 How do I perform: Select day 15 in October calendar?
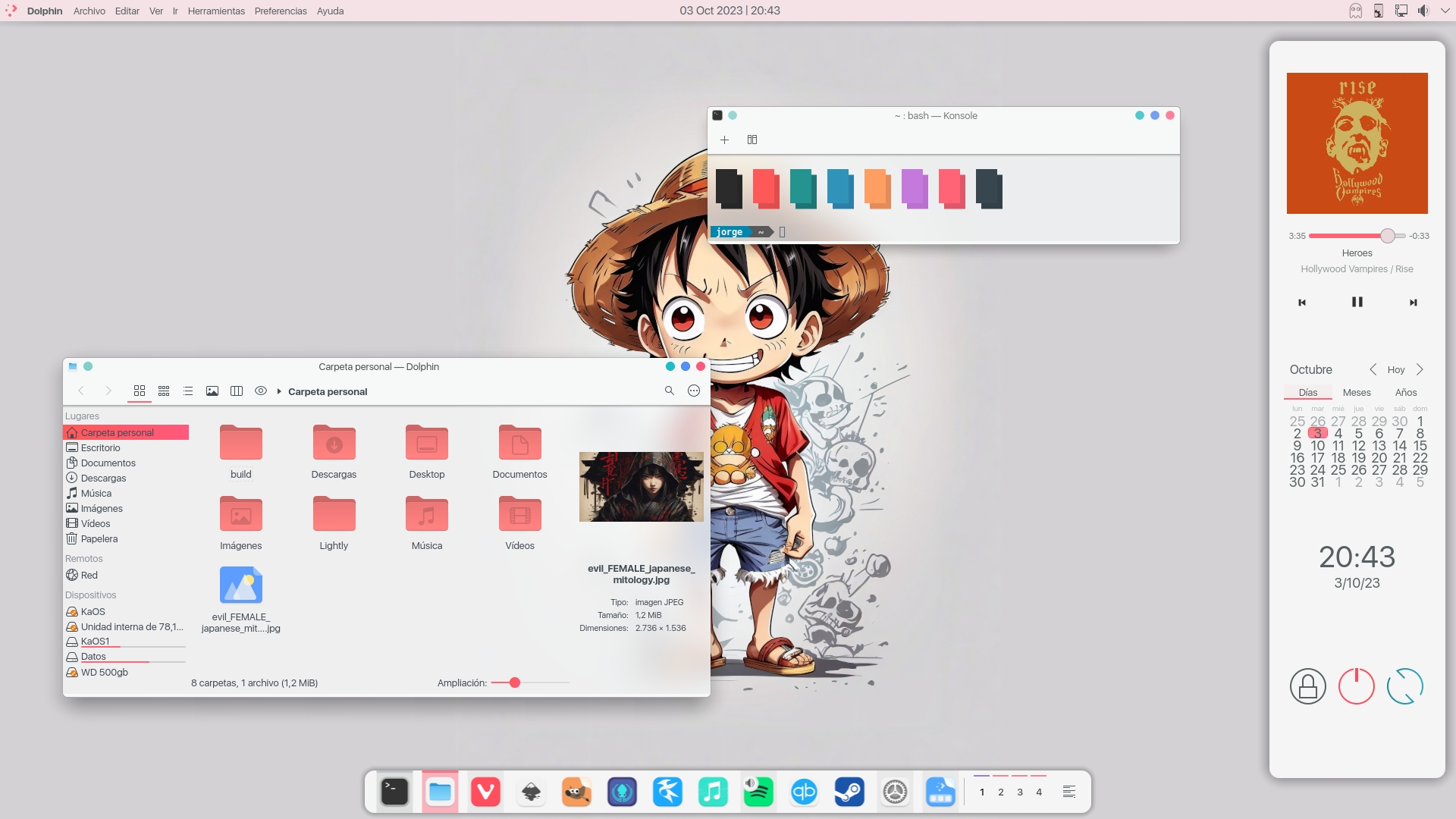click(x=1420, y=446)
